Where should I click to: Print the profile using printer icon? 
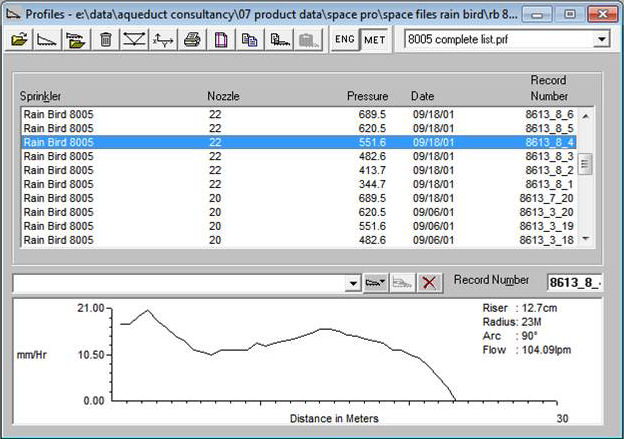[x=192, y=39]
